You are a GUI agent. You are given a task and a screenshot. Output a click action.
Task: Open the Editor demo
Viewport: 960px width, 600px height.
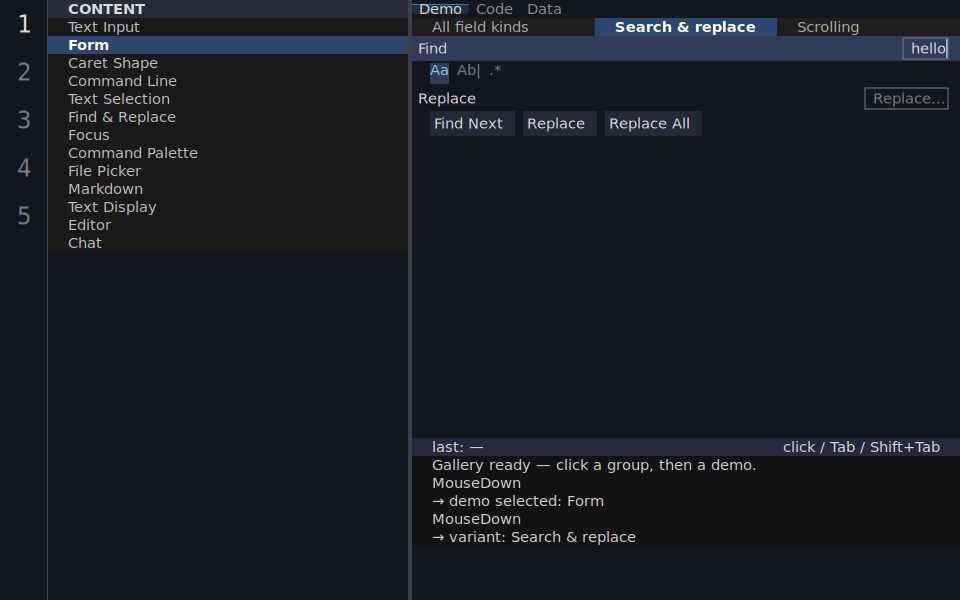pos(228,225)
